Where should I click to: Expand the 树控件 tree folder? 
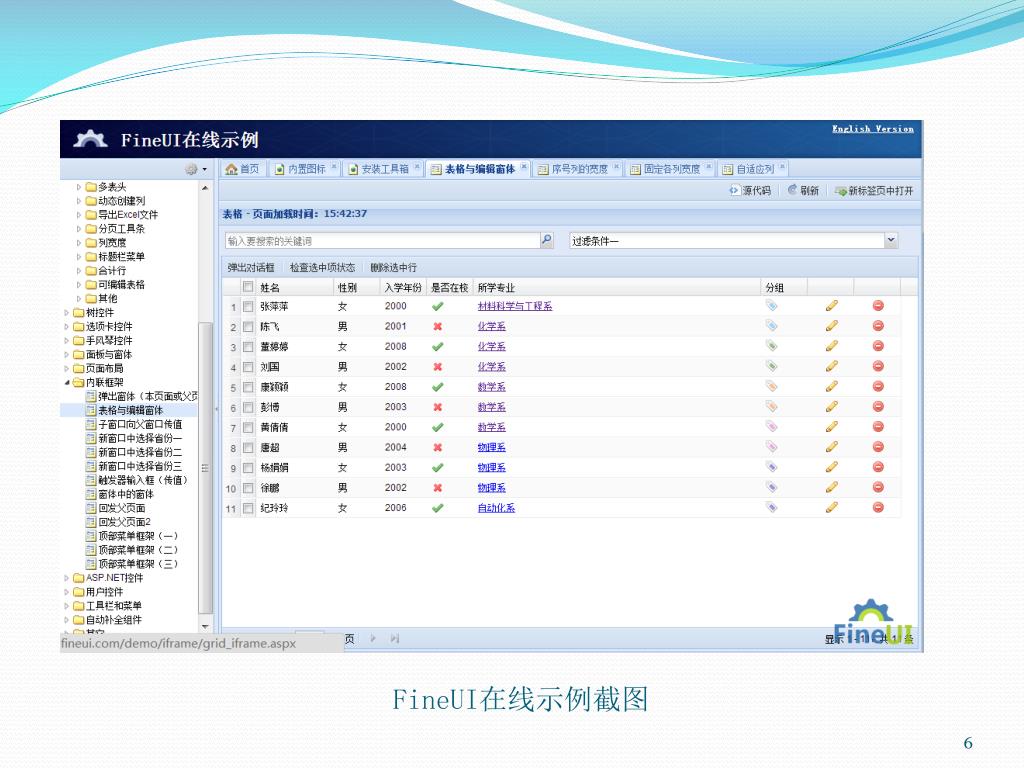(67, 313)
